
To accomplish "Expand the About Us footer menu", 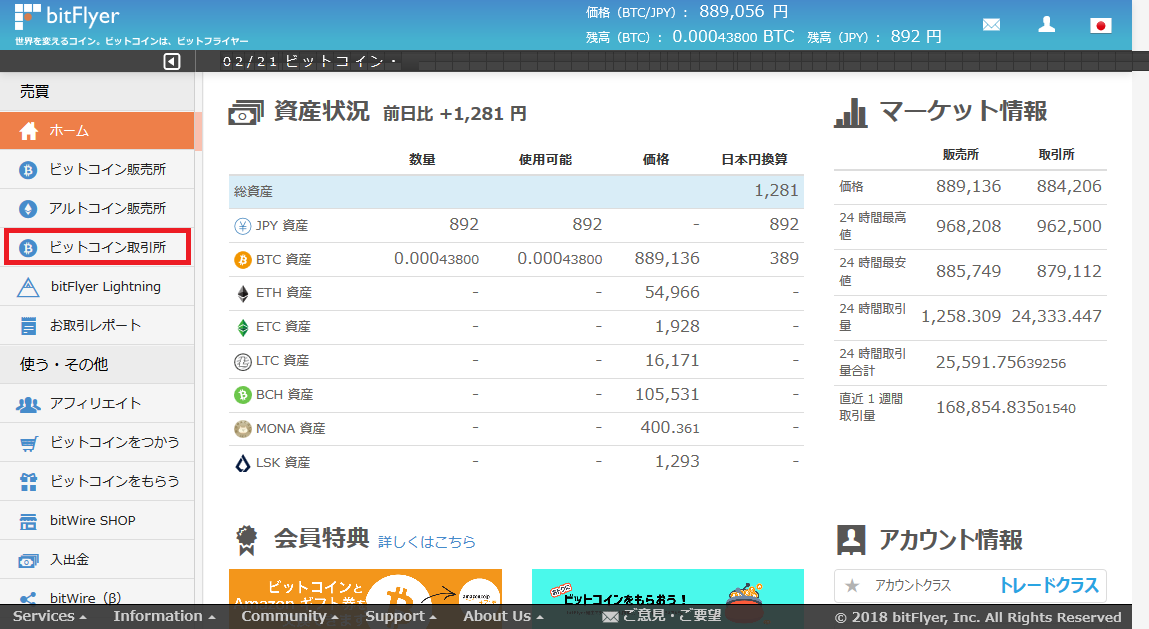I will [x=503, y=617].
